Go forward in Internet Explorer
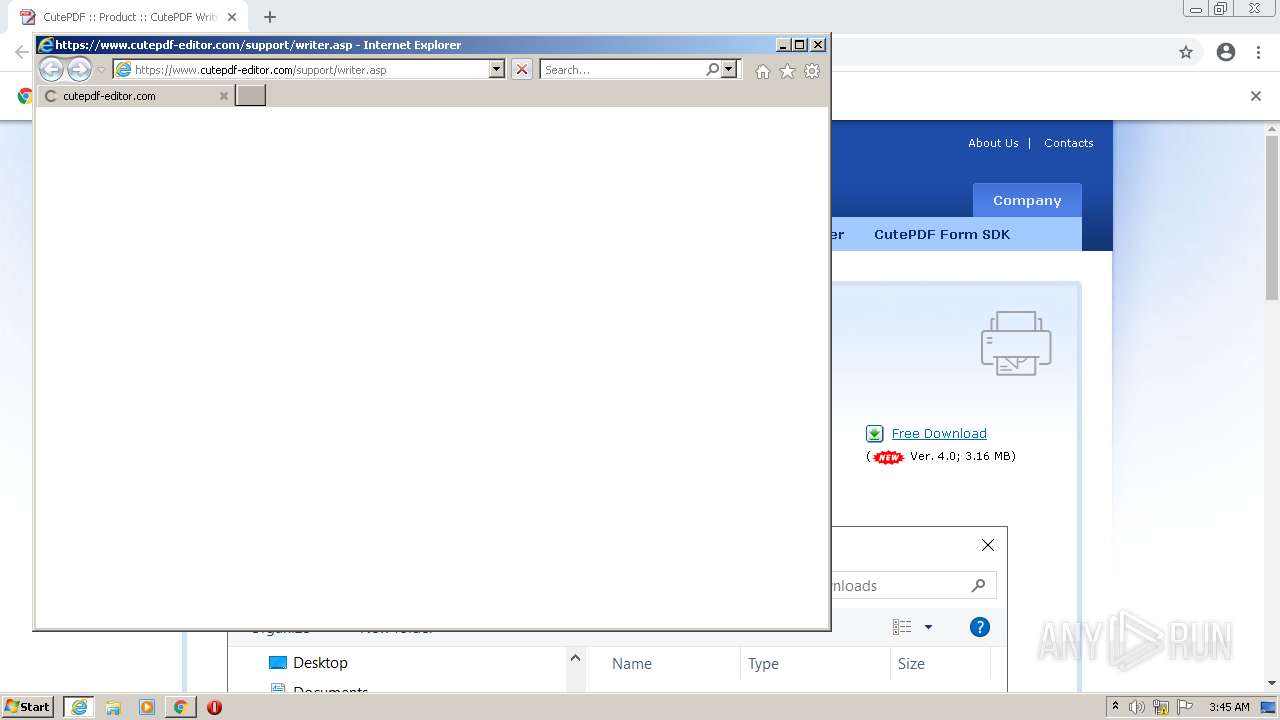 click(x=79, y=69)
